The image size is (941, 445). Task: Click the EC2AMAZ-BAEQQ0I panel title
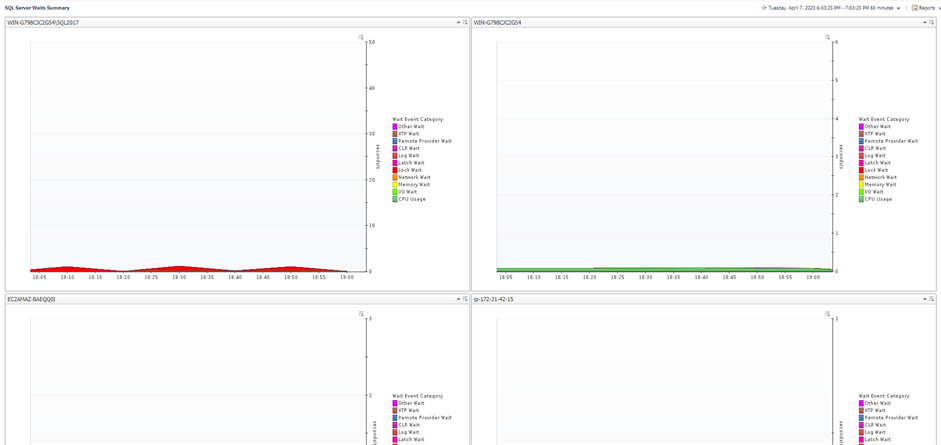(31, 299)
